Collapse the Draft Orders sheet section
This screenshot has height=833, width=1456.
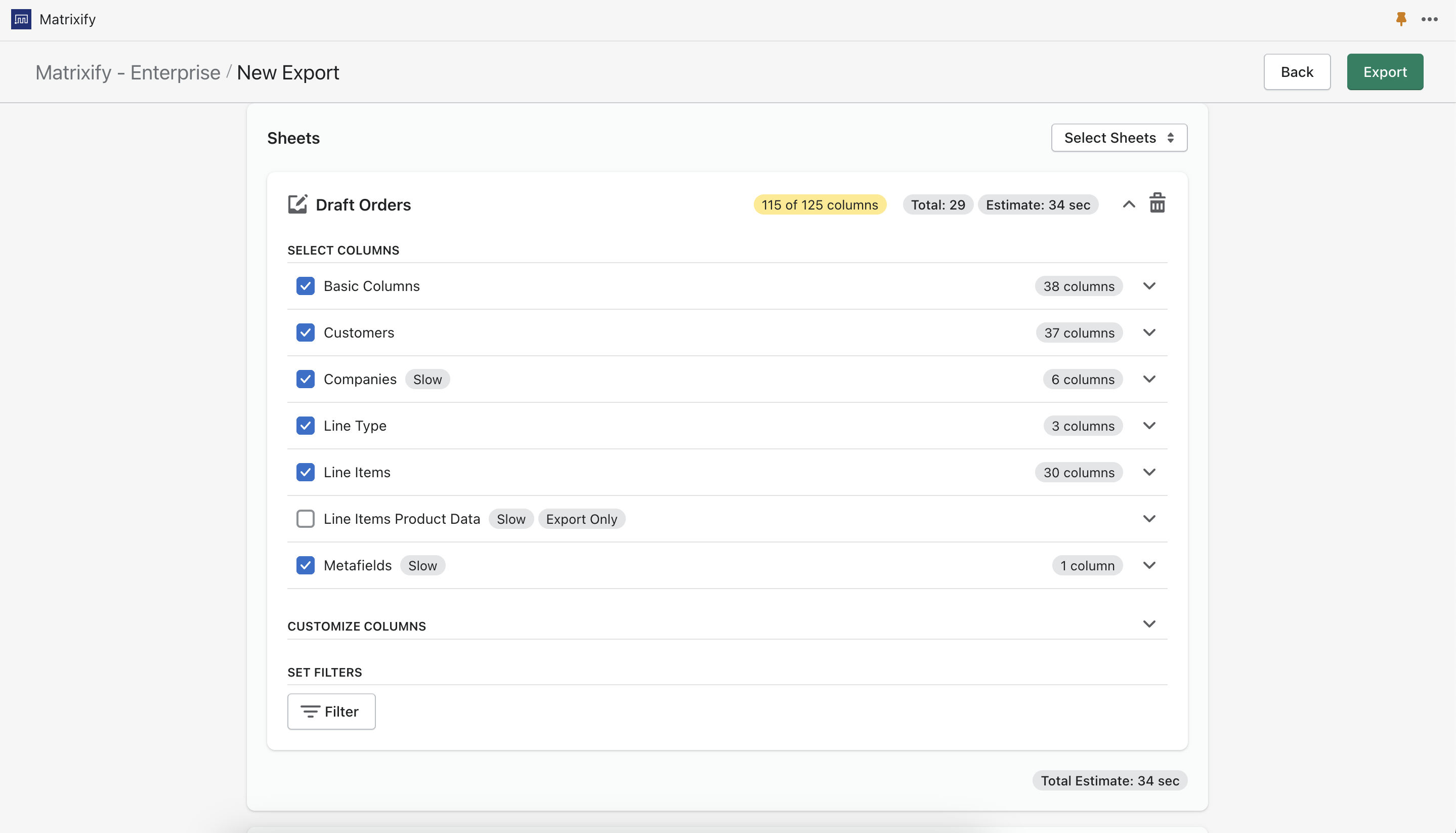pyautogui.click(x=1128, y=204)
